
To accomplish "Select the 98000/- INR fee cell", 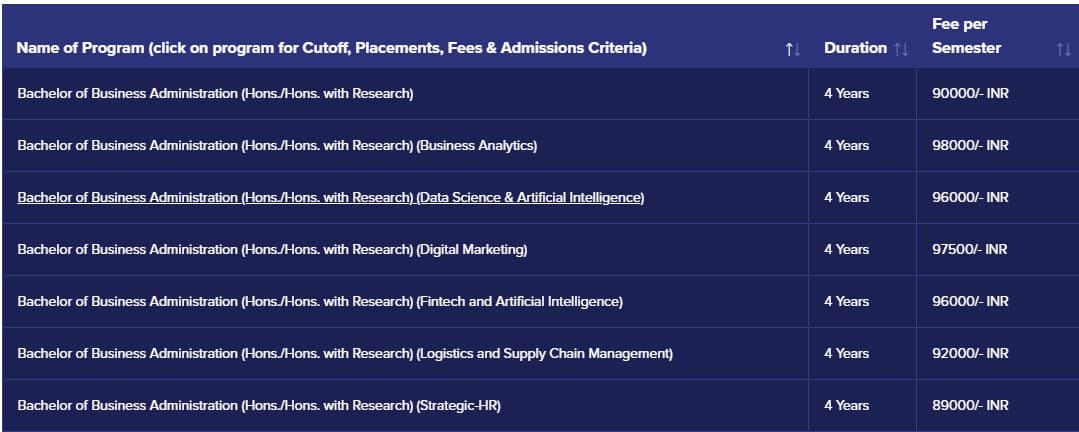I will [x=969, y=146].
